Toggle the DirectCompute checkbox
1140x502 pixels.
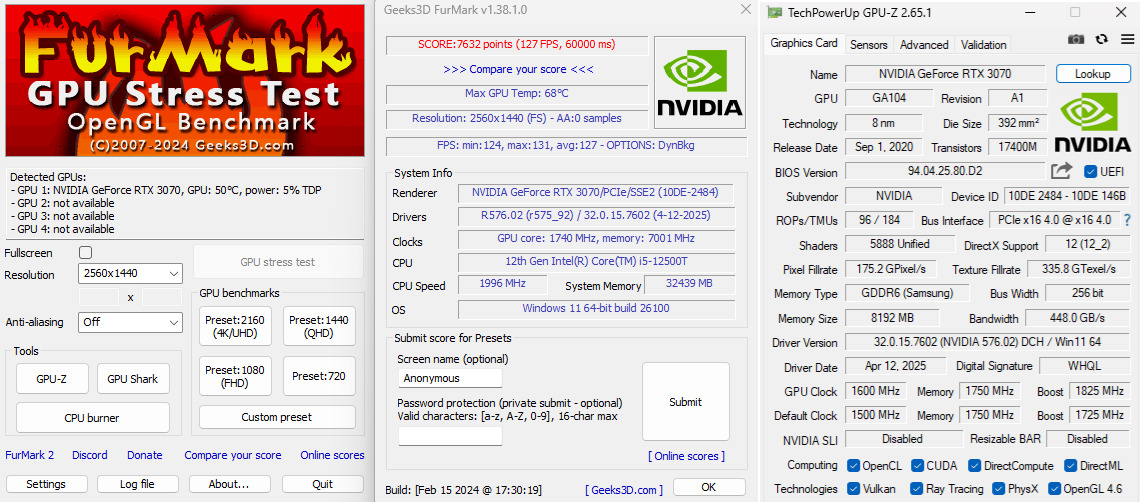(x=976, y=466)
